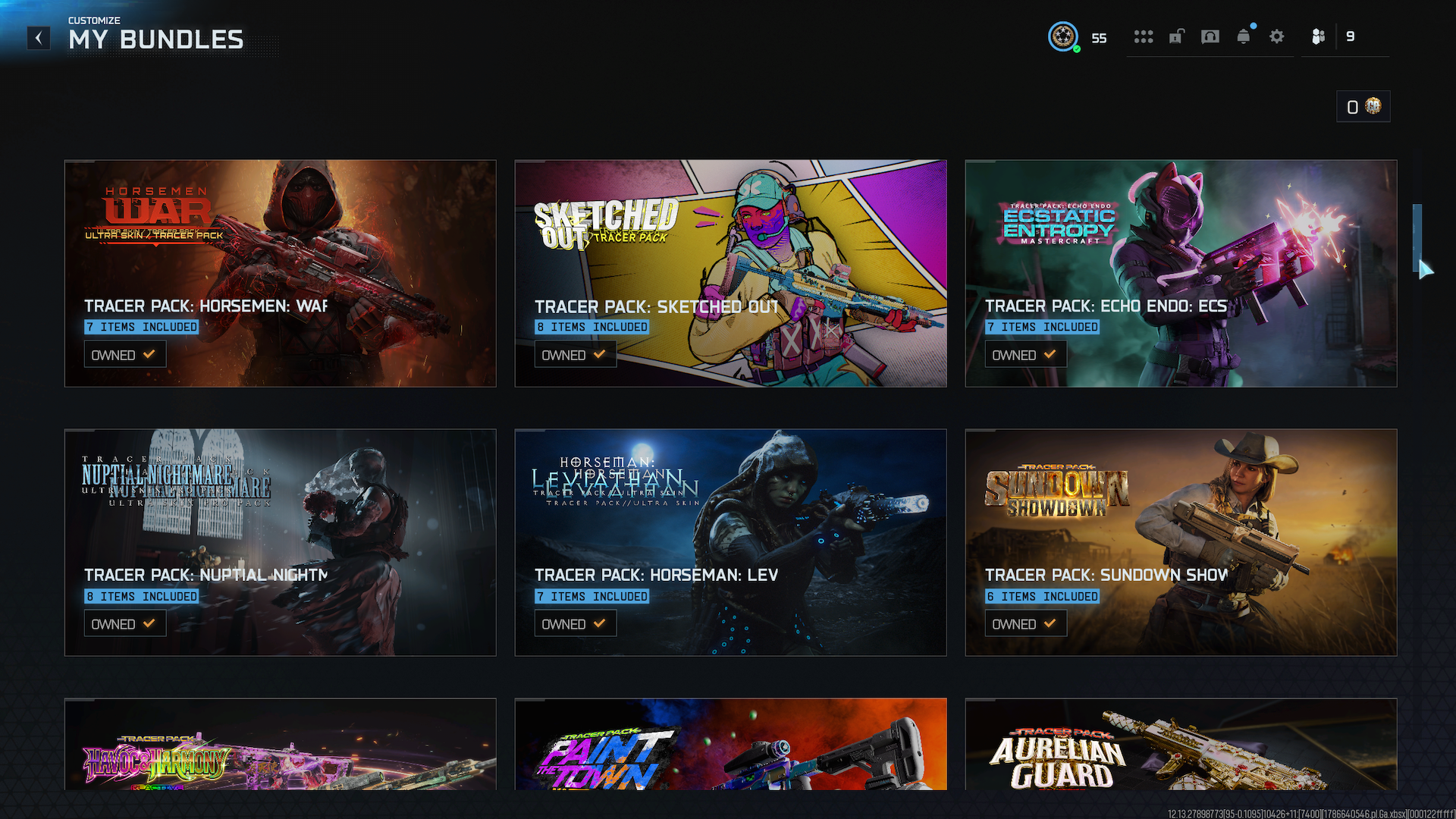
Task: Click the COD Points balance showing 0
Action: [x=1352, y=107]
